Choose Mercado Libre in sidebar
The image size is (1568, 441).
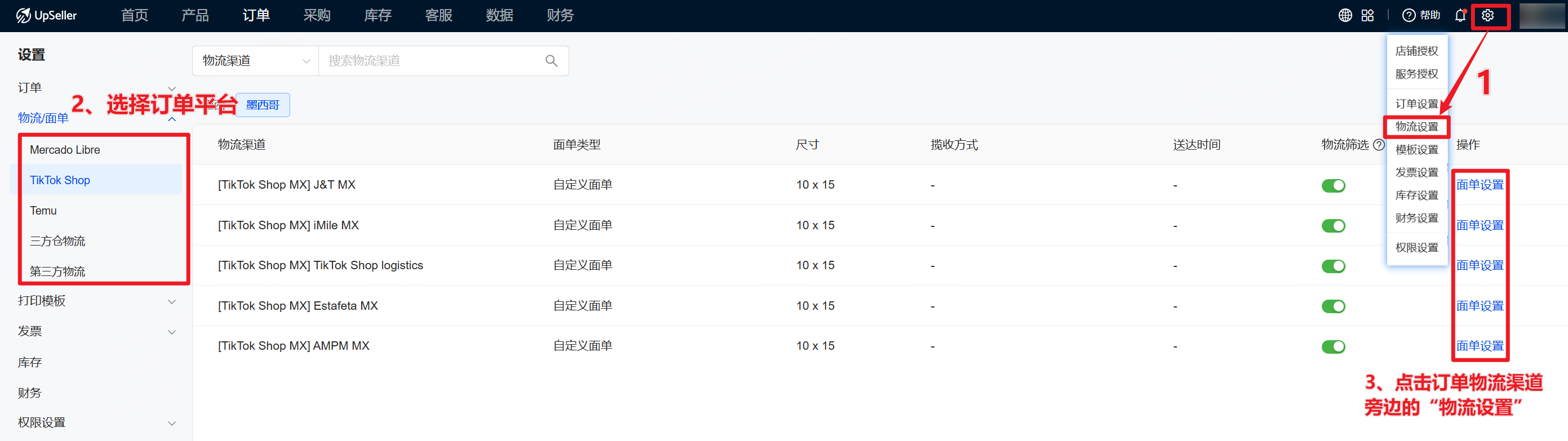[x=65, y=150]
